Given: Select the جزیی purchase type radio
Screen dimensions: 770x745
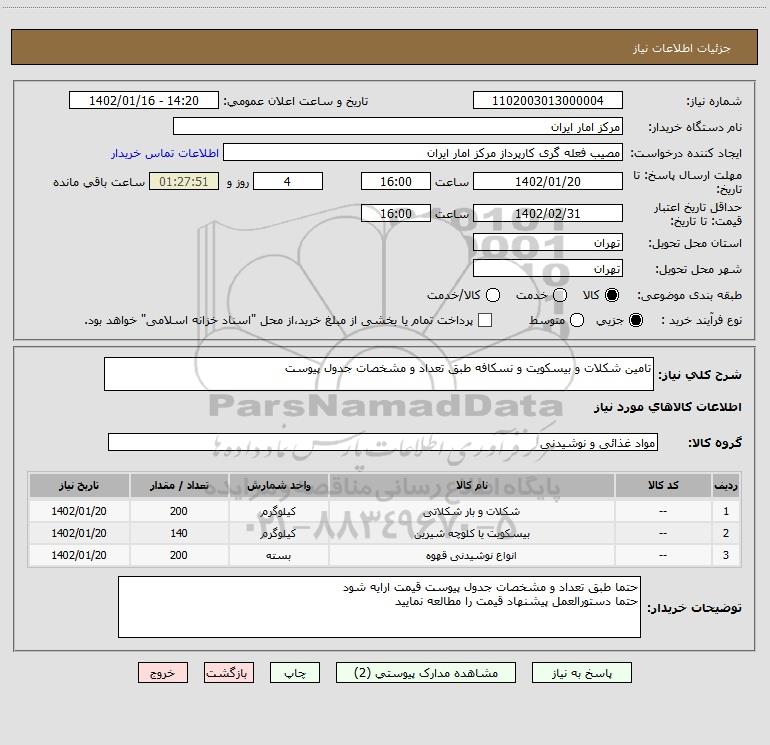Looking at the screenshot, I should coord(635,320).
